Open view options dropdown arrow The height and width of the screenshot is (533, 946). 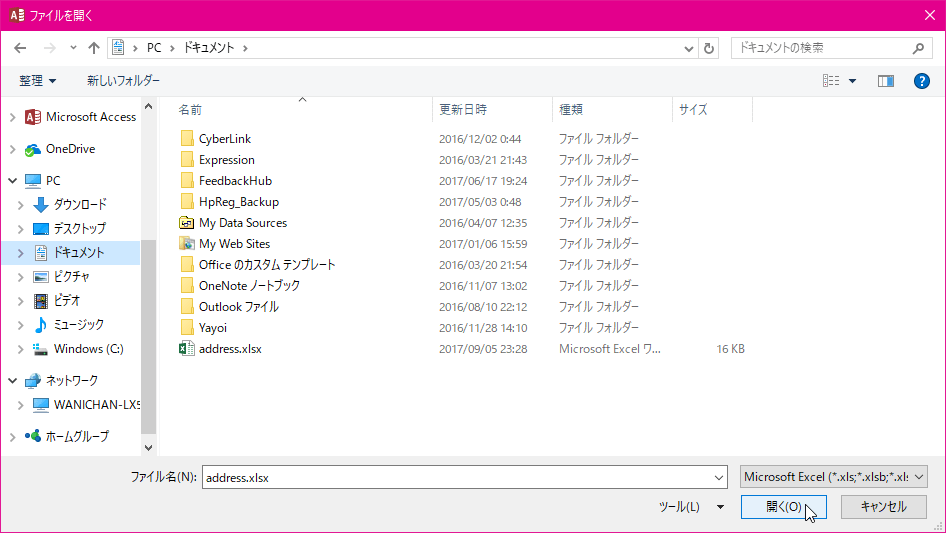(852, 81)
